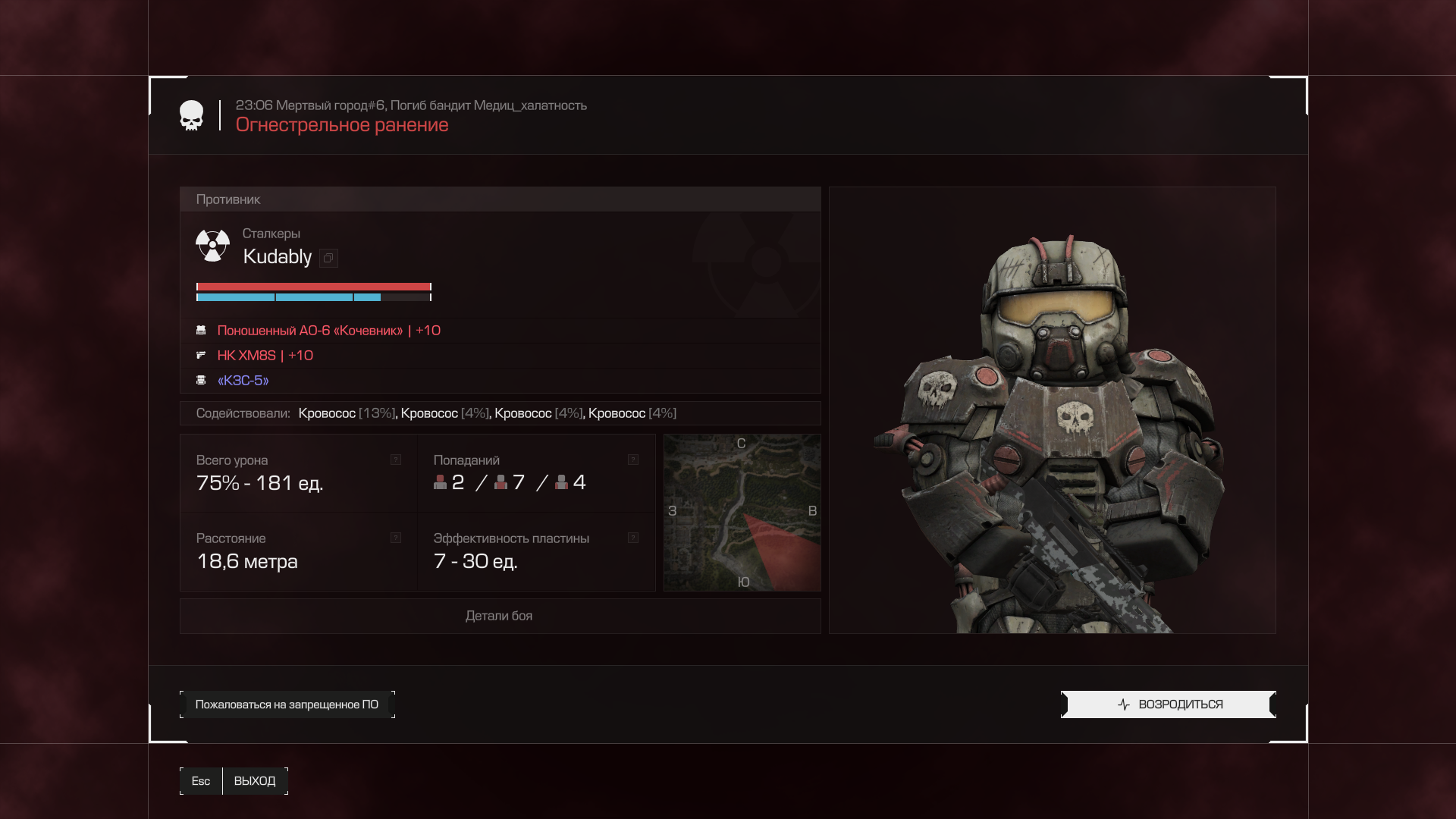Open help tooltip for Попаданий

point(633,460)
